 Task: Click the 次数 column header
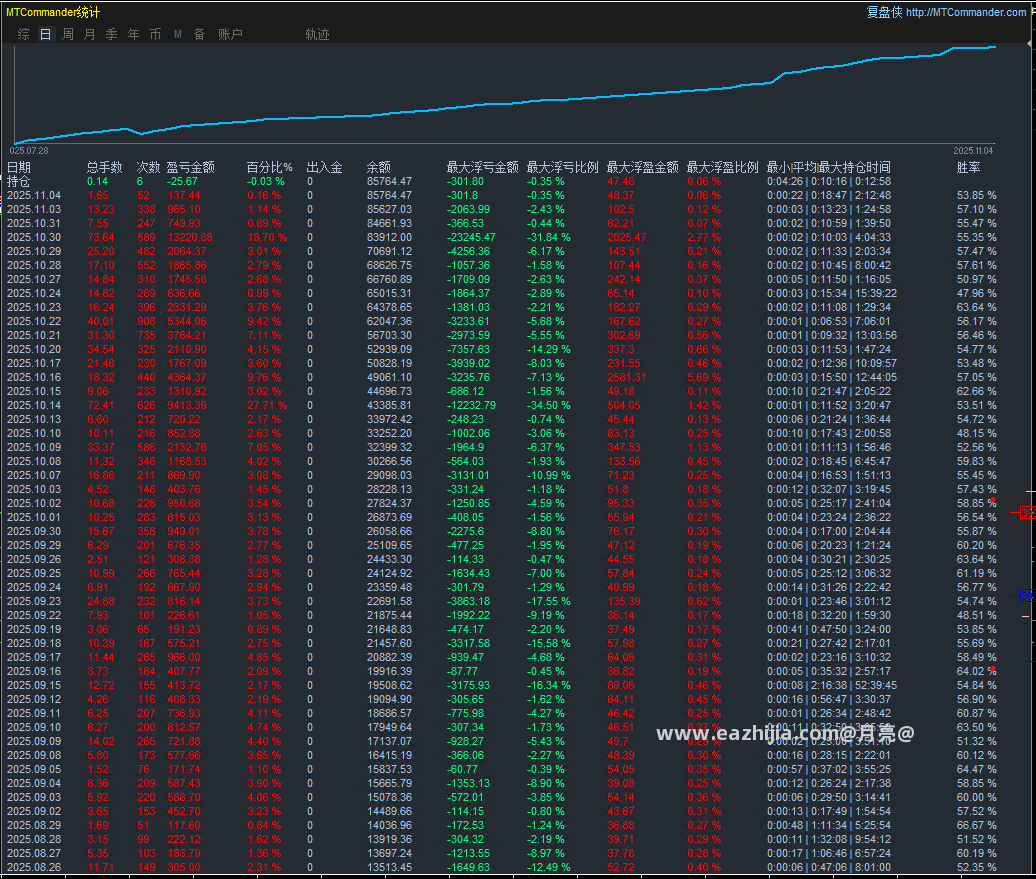click(x=148, y=167)
